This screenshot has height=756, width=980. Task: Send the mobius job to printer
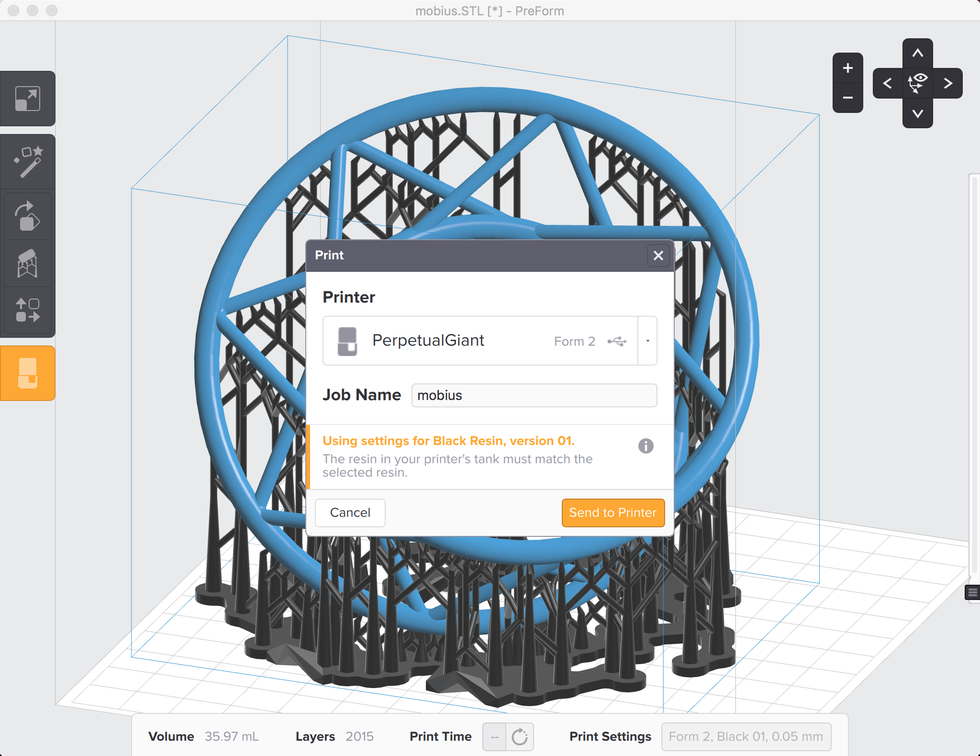tap(613, 512)
